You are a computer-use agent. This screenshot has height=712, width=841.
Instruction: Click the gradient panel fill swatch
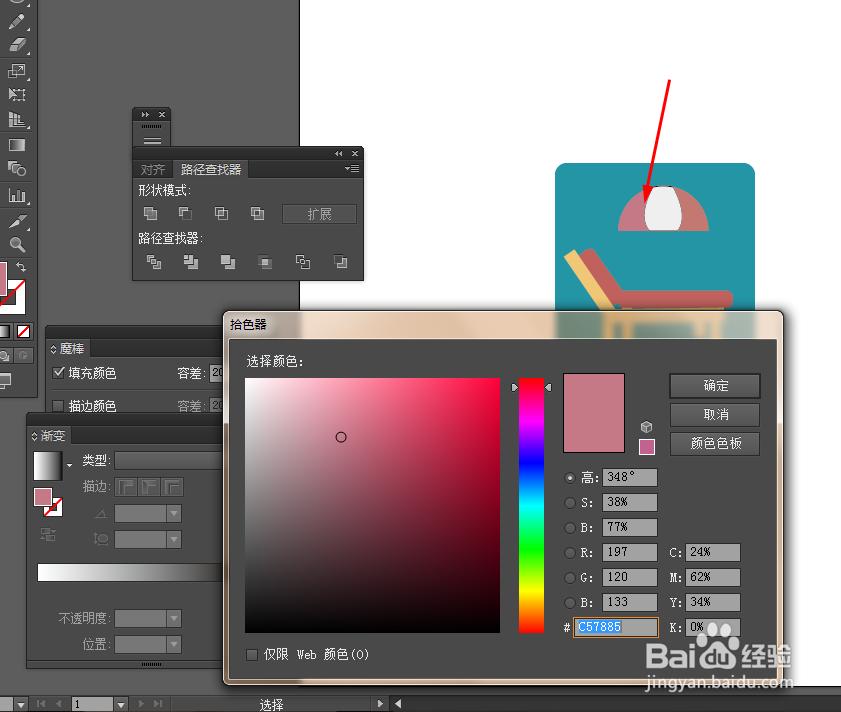pyautogui.click(x=43, y=497)
